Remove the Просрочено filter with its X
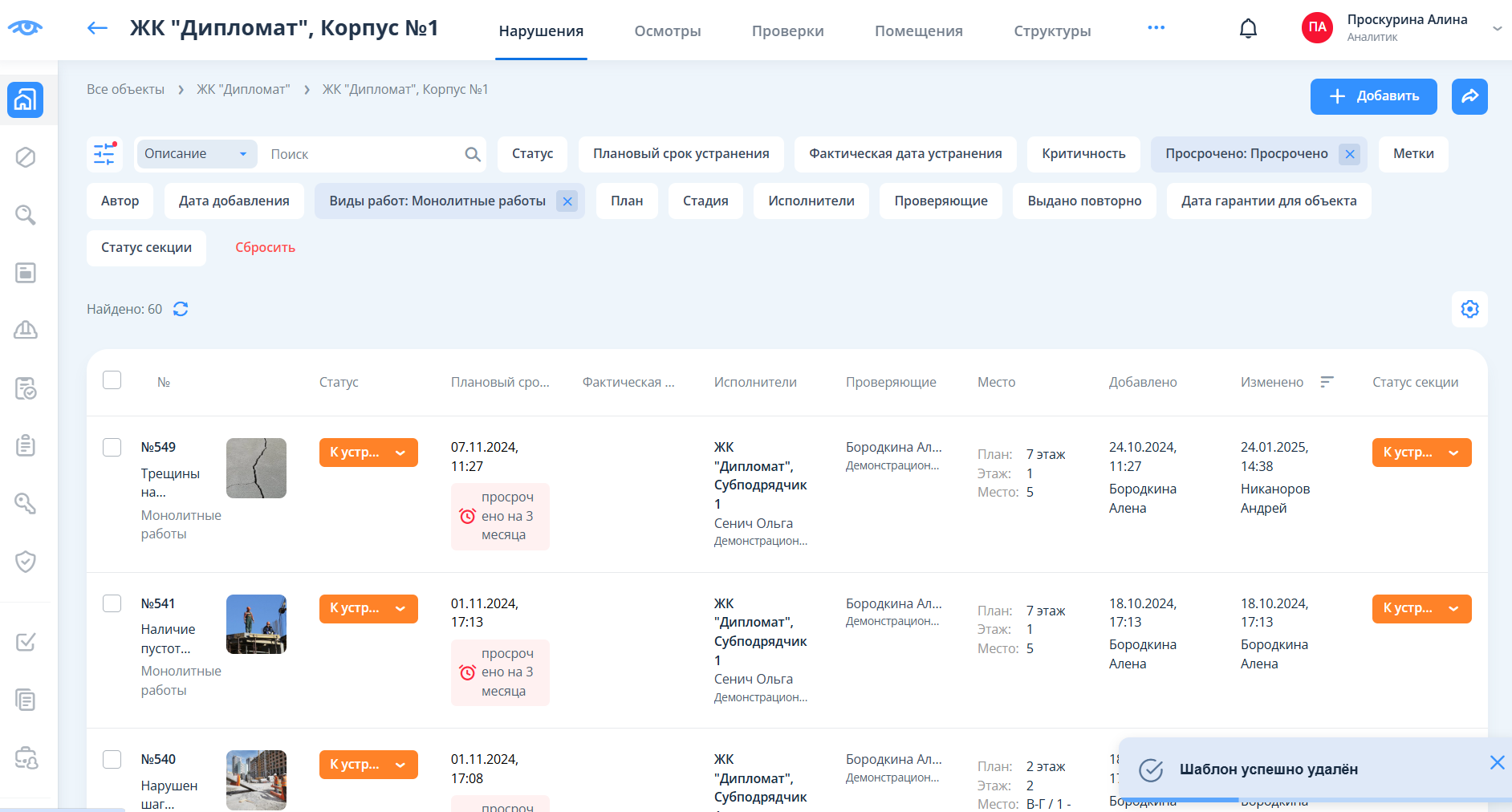Viewport: 1512px width, 812px height. click(1349, 154)
